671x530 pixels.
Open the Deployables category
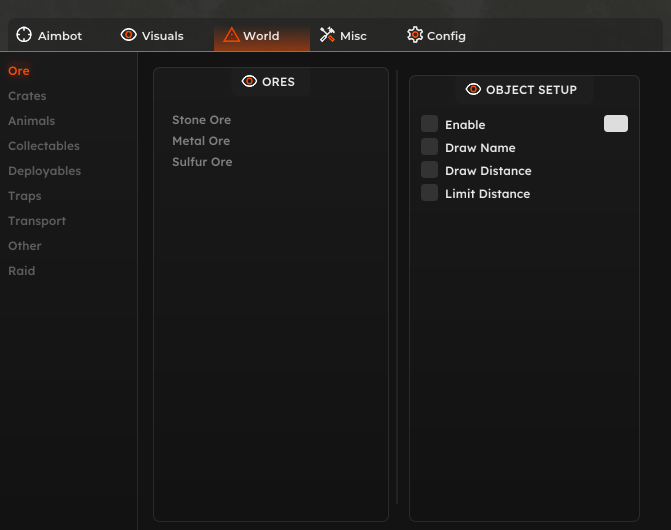click(x=45, y=171)
